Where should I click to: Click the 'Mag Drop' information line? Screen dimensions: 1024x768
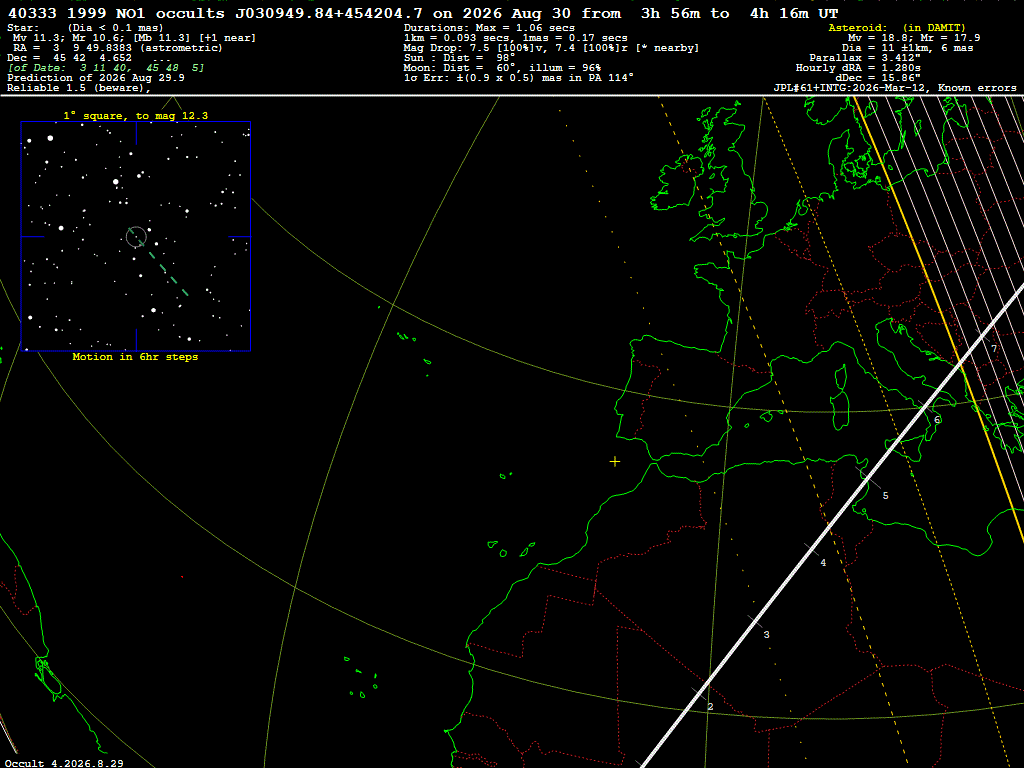tap(551, 48)
